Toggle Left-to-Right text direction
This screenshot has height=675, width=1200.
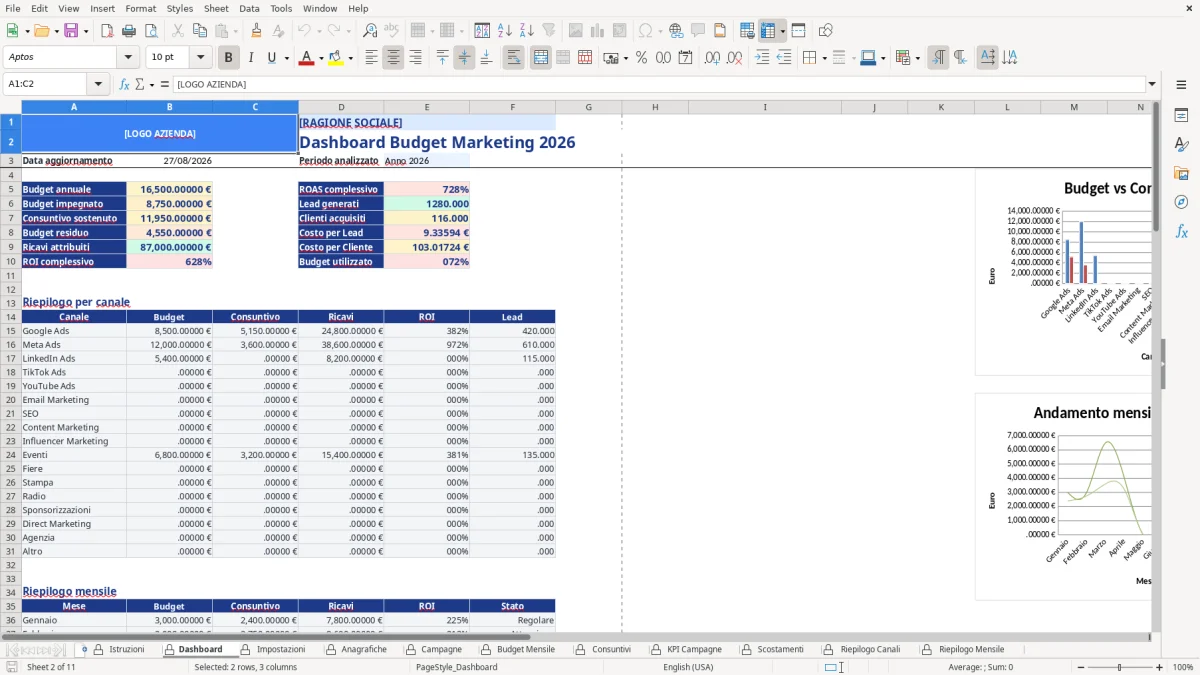[x=938, y=58]
